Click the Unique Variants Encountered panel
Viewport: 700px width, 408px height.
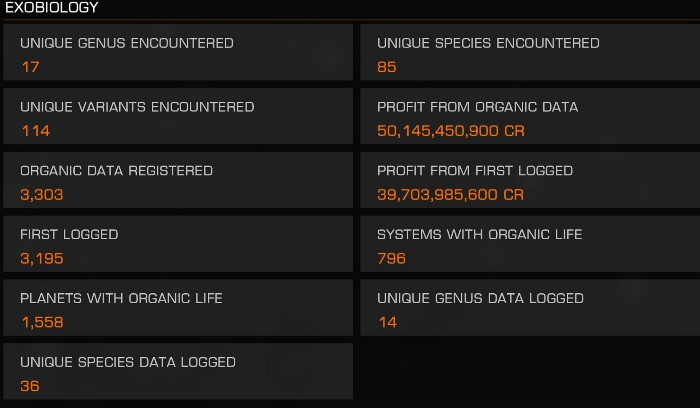[x=178, y=117]
